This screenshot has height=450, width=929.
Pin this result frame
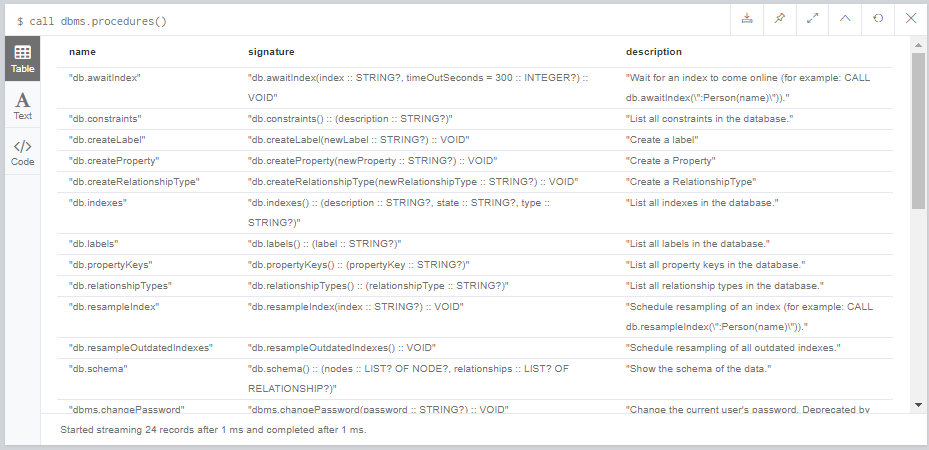pos(780,18)
